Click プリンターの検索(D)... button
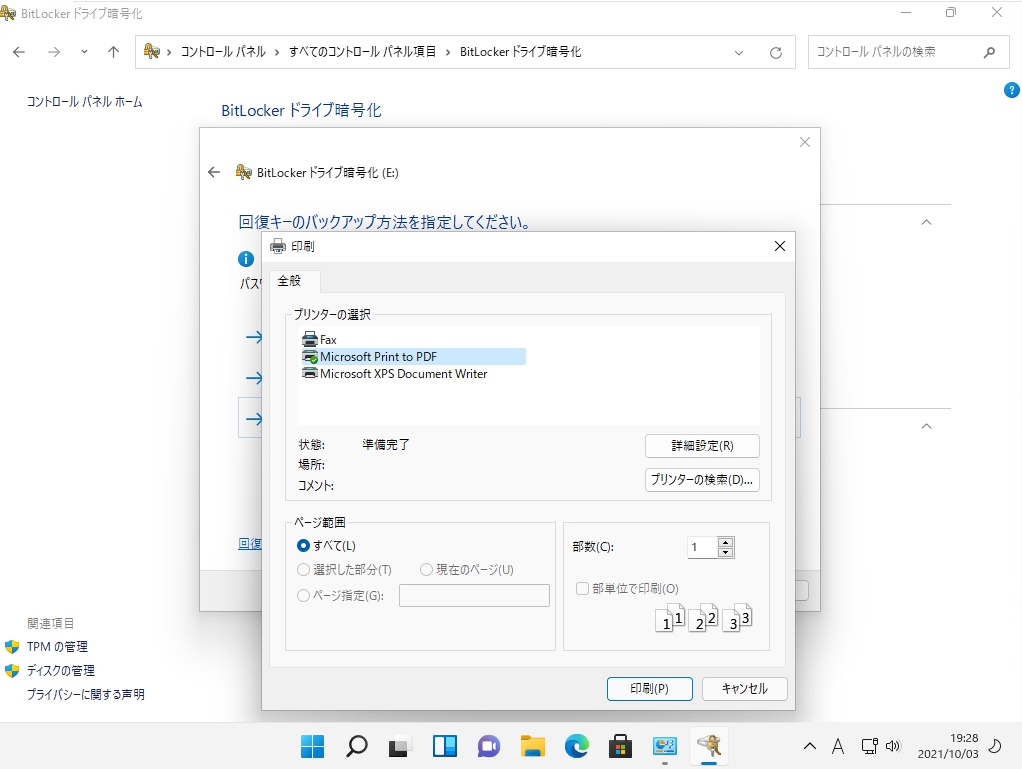1022x769 pixels. (702, 480)
